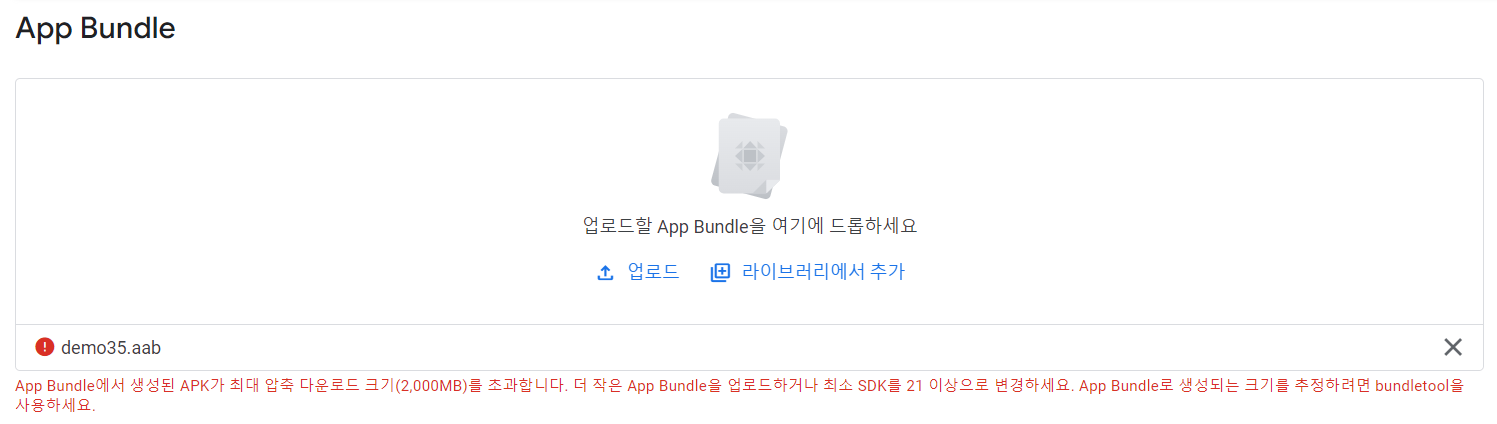Click the add-from-library stacked plus icon

pos(720,272)
